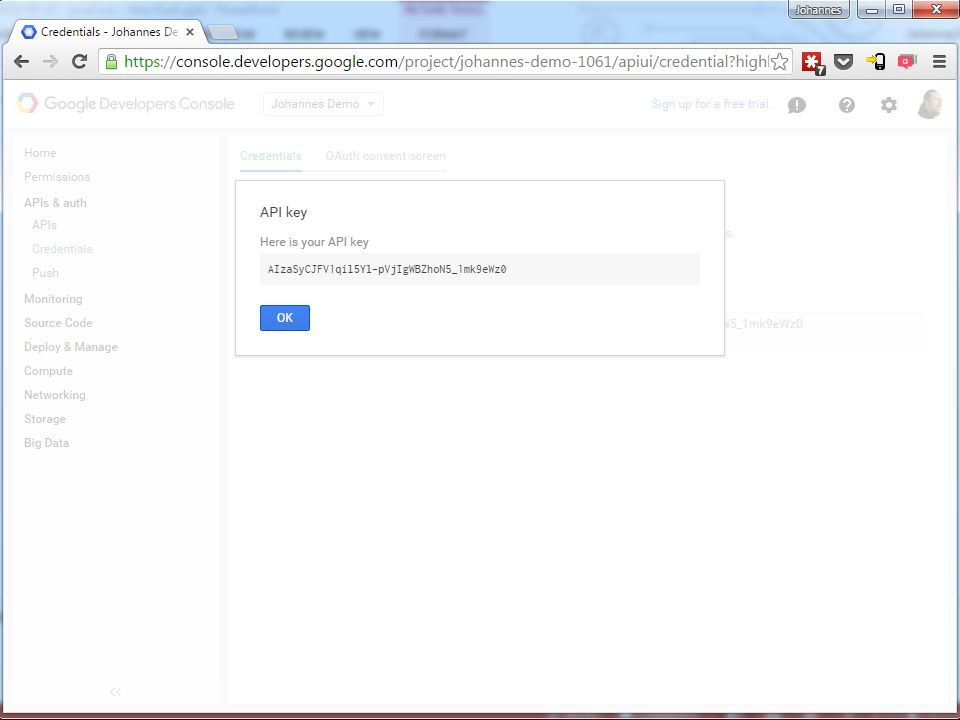Select Credentials in the sidebar
Image resolution: width=960 pixels, height=720 pixels.
62,249
